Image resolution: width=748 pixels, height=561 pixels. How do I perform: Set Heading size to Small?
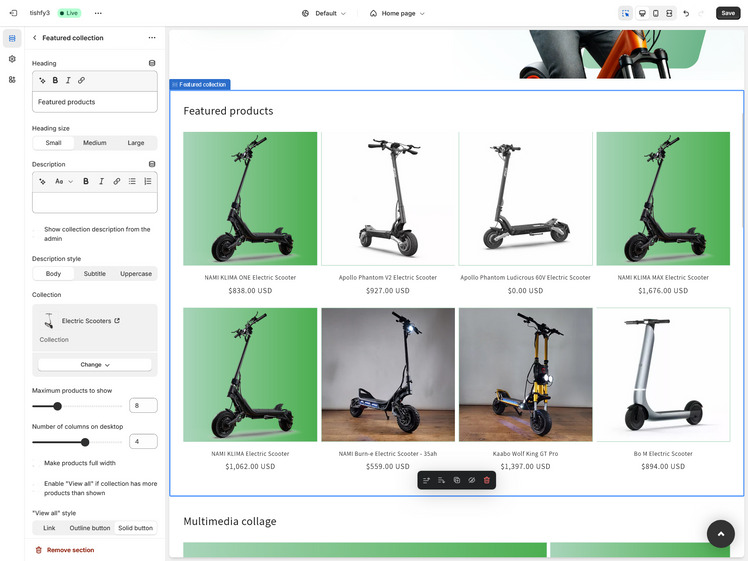[x=53, y=143]
